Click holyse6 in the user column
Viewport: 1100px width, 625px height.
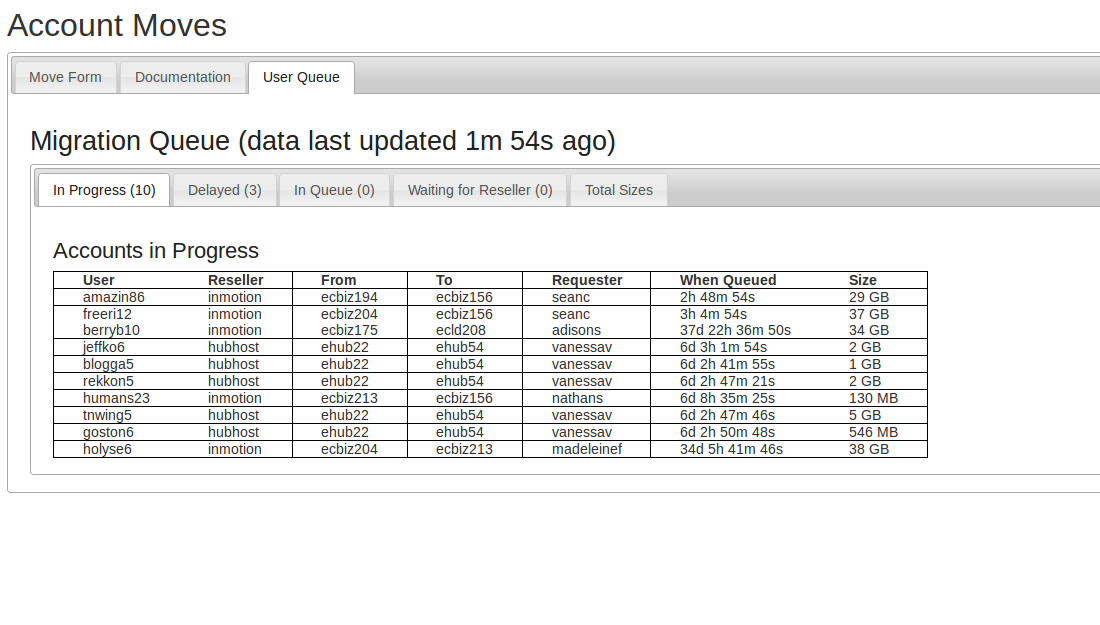pyautogui.click(x=107, y=449)
